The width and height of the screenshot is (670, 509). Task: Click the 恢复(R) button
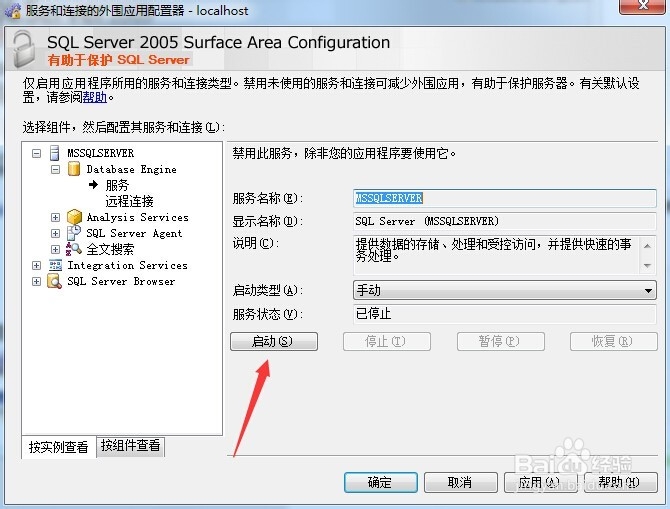614,341
